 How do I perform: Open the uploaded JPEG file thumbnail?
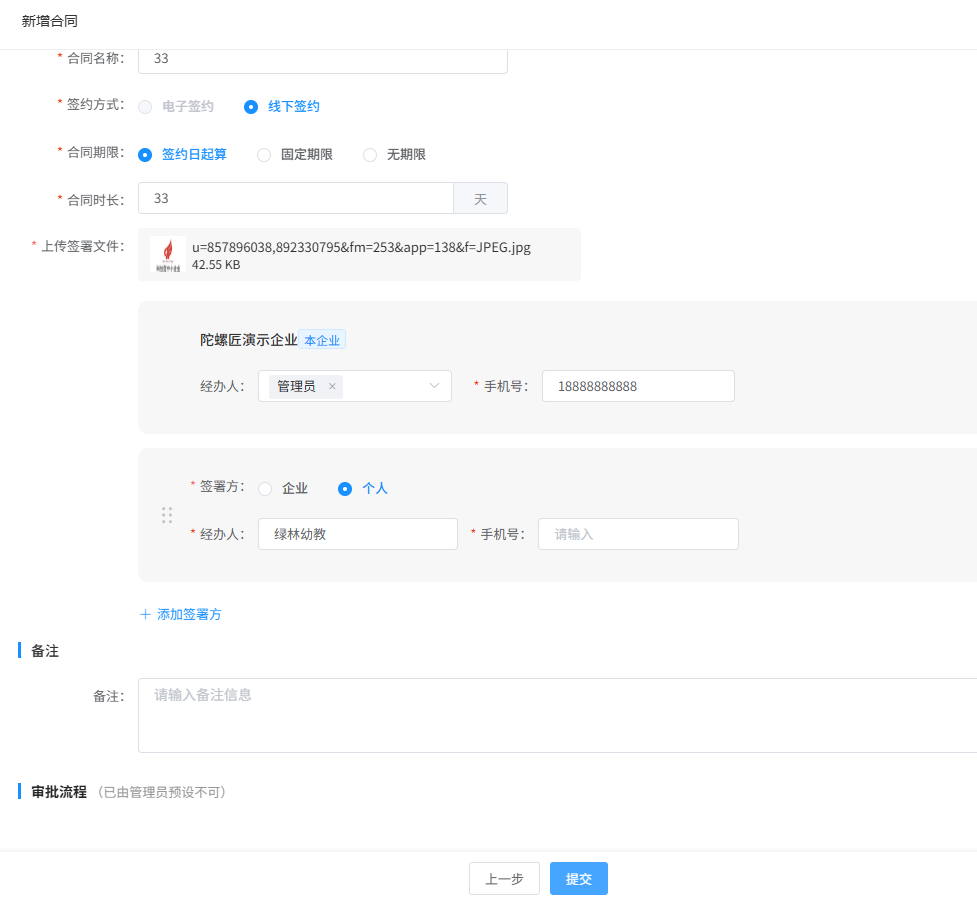coord(167,254)
